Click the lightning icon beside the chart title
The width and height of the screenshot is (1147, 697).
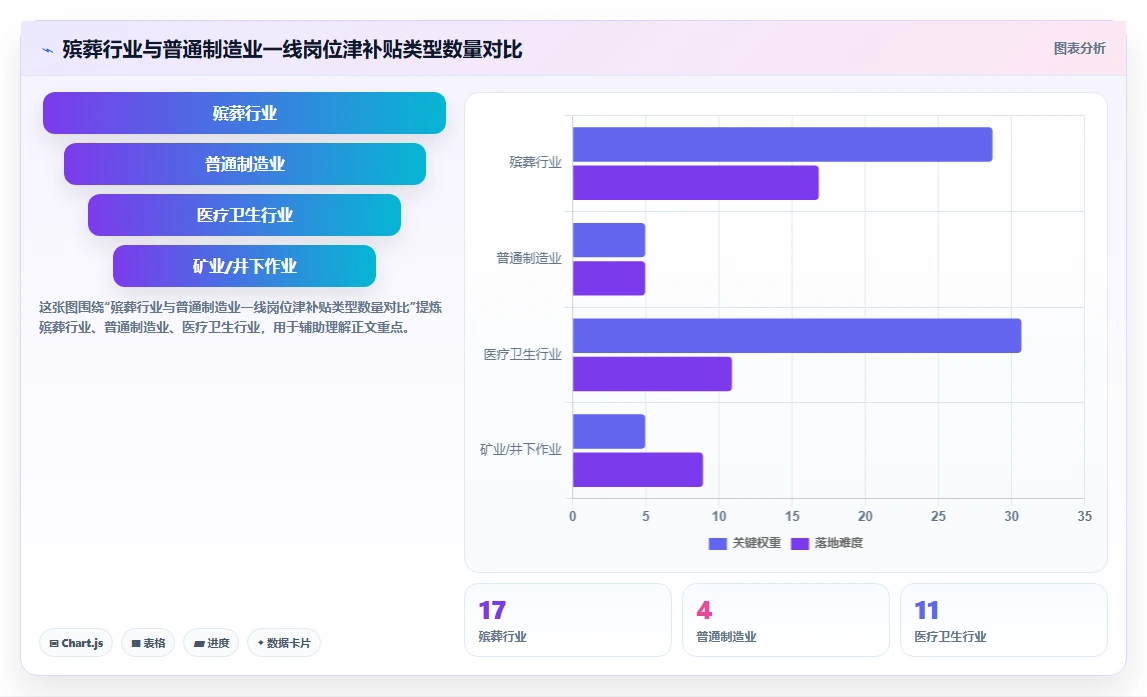[x=48, y=50]
